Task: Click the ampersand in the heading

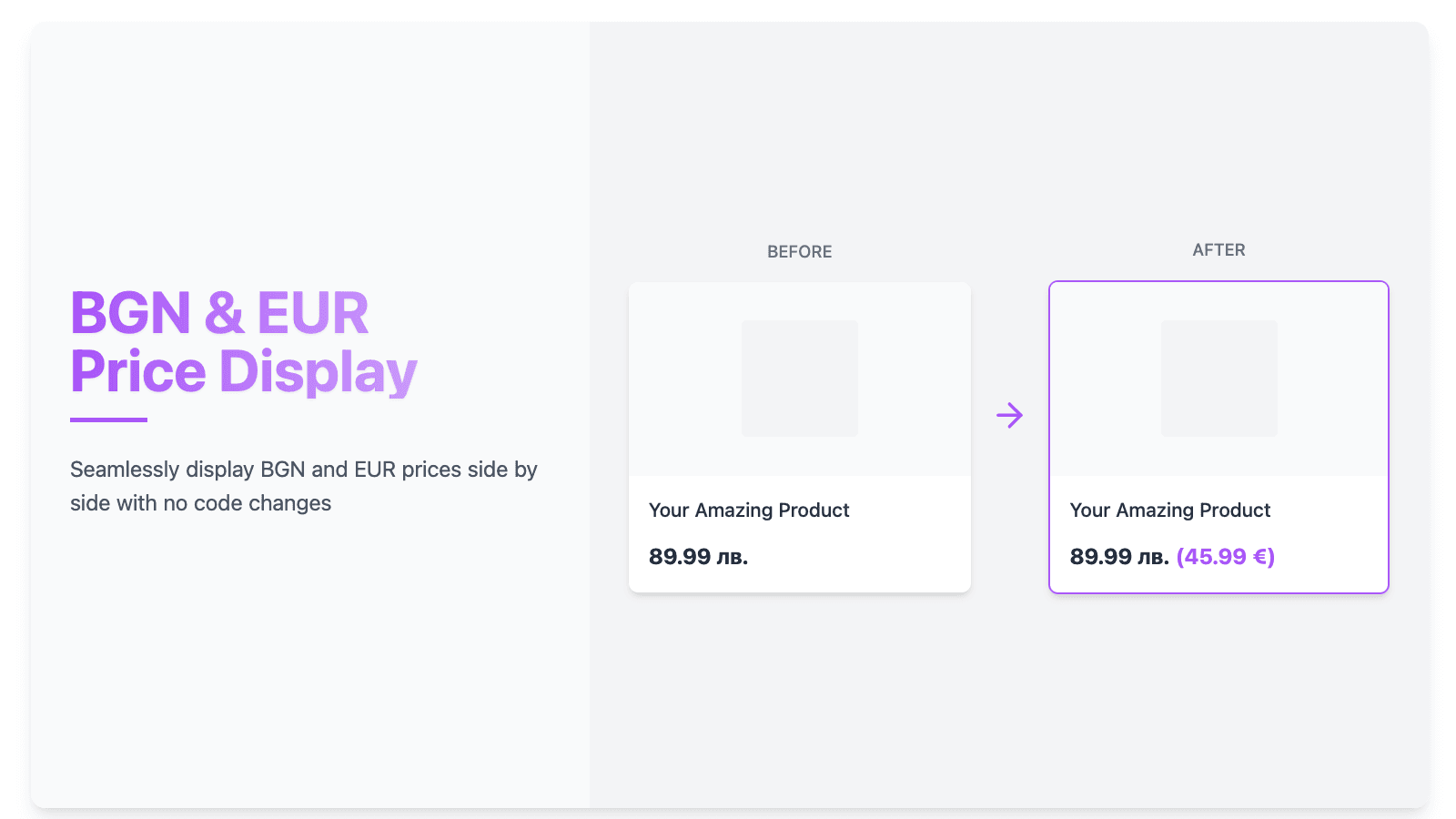Action: click(x=224, y=314)
